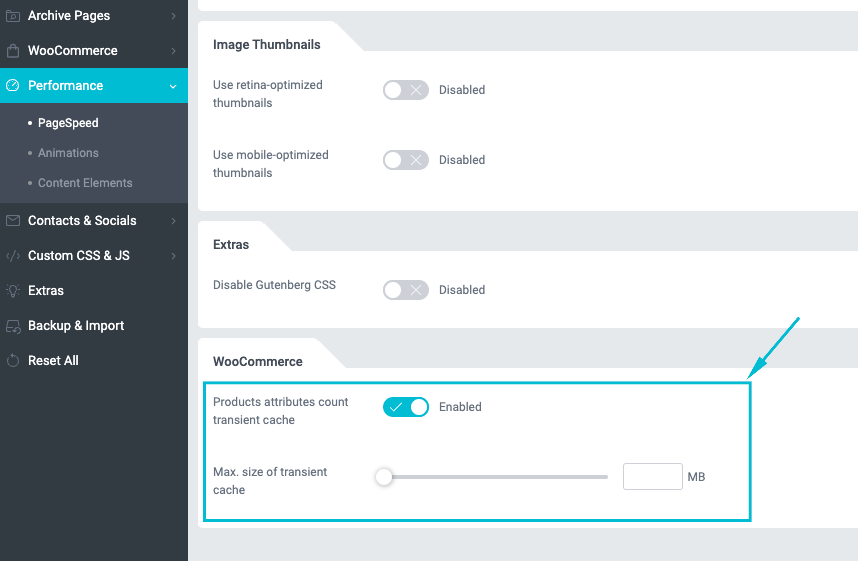858x561 pixels.
Task: Expand the WooCommerce sidebar submenu chevron
Action: (x=173, y=51)
